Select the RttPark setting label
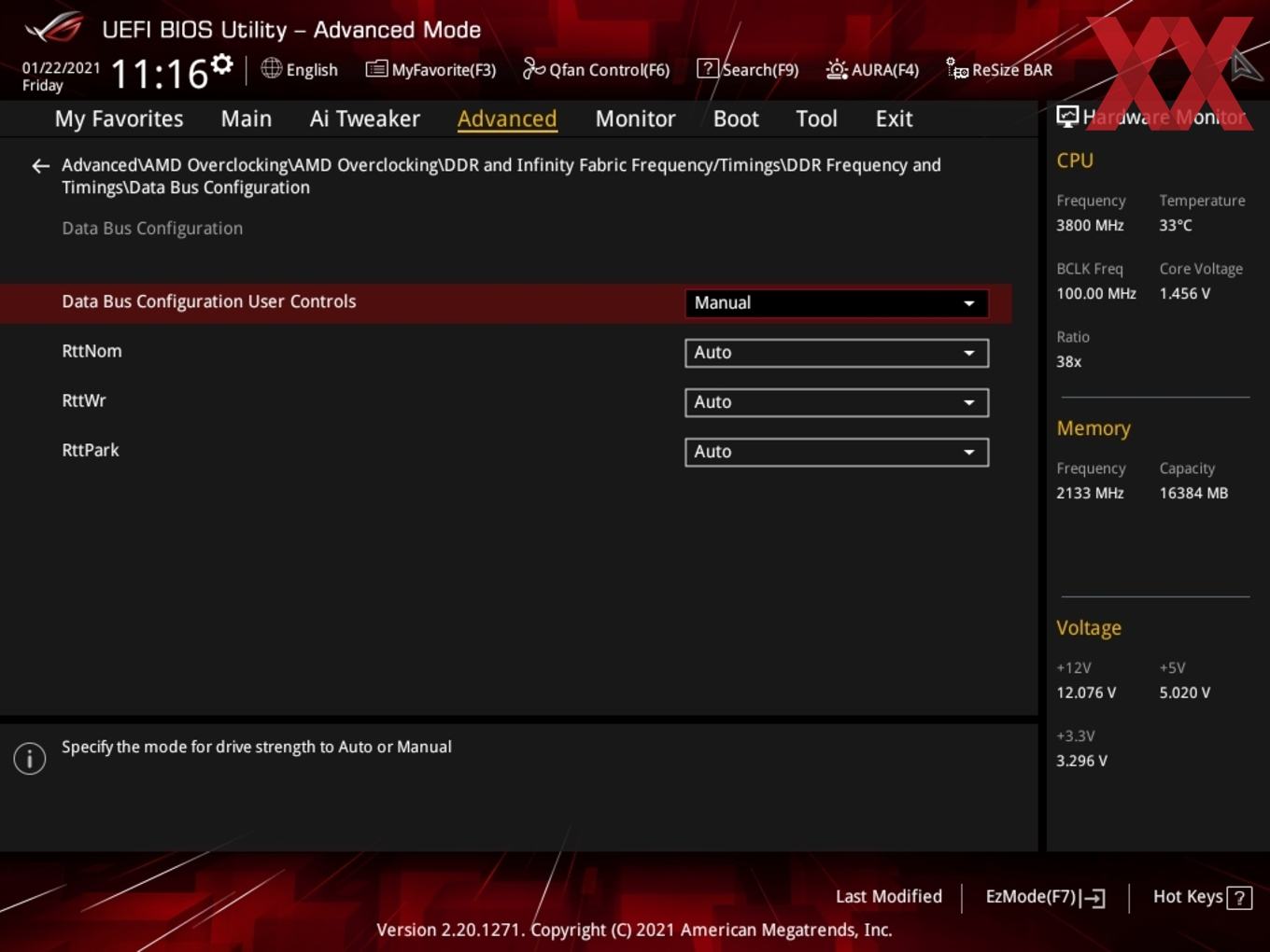 91,451
